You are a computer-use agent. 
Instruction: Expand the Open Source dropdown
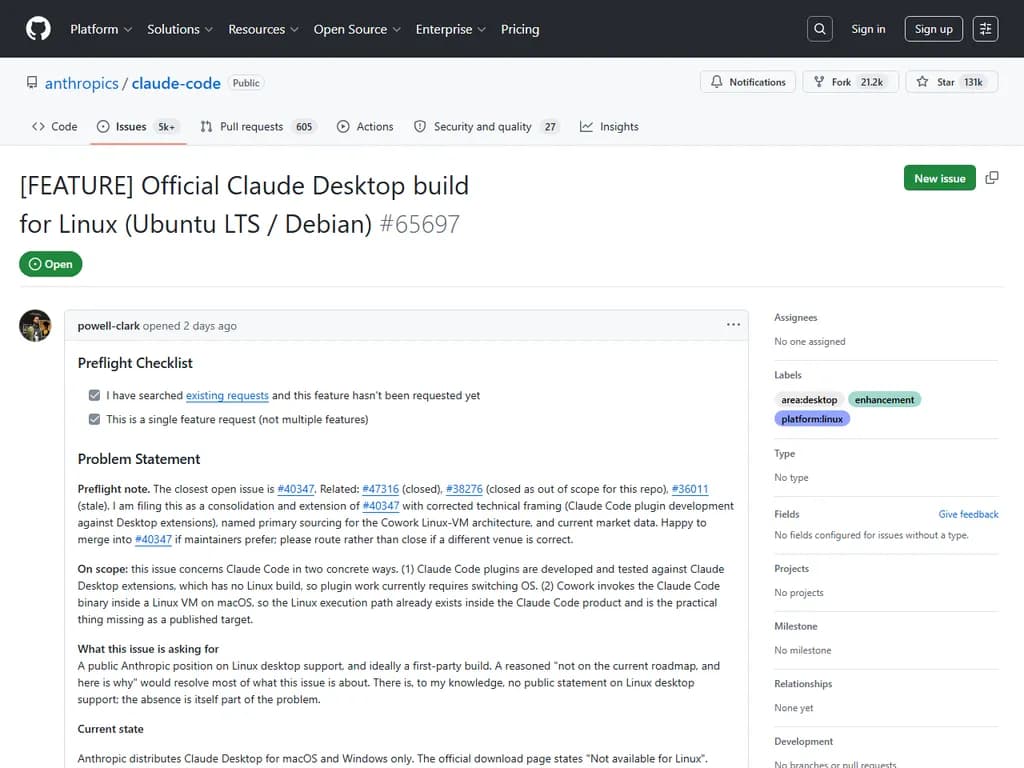[357, 29]
